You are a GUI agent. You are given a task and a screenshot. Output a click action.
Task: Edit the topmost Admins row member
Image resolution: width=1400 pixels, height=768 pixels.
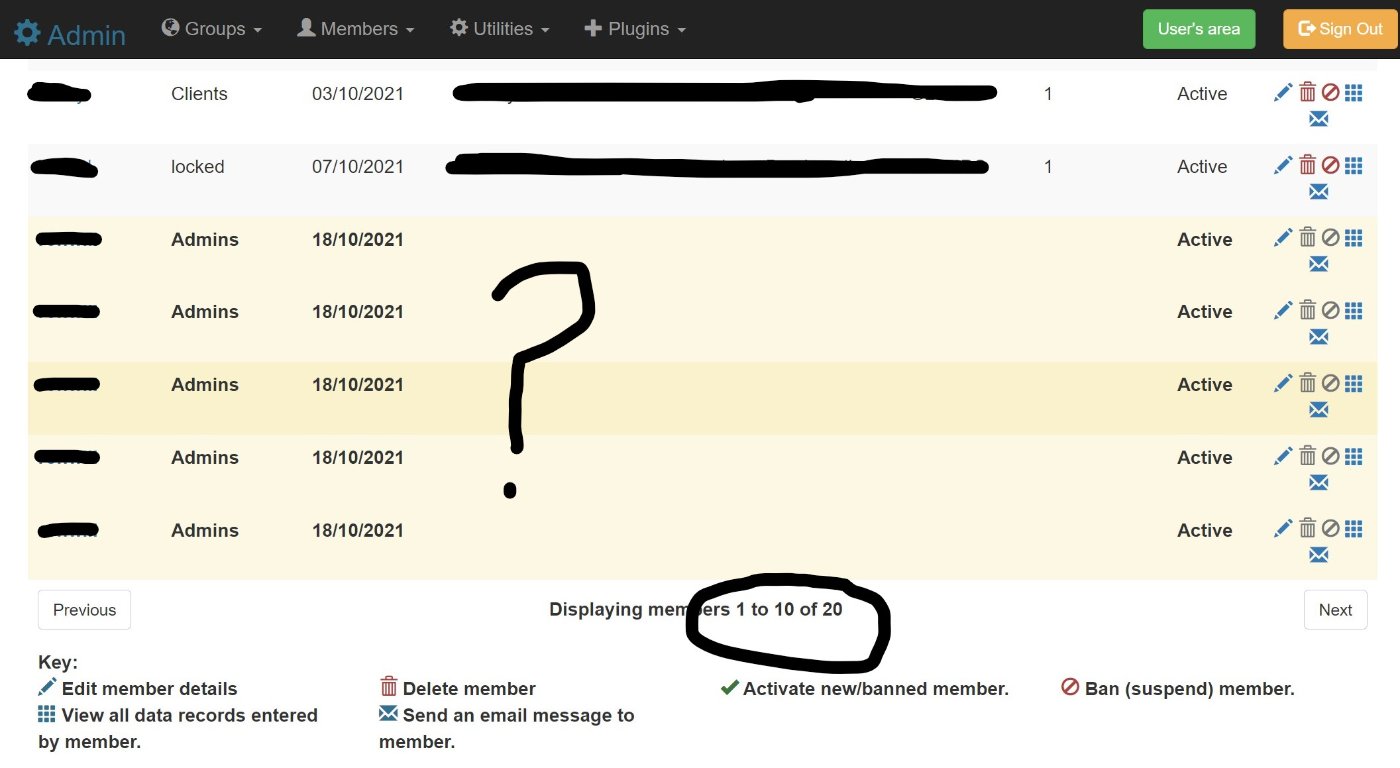(1283, 238)
